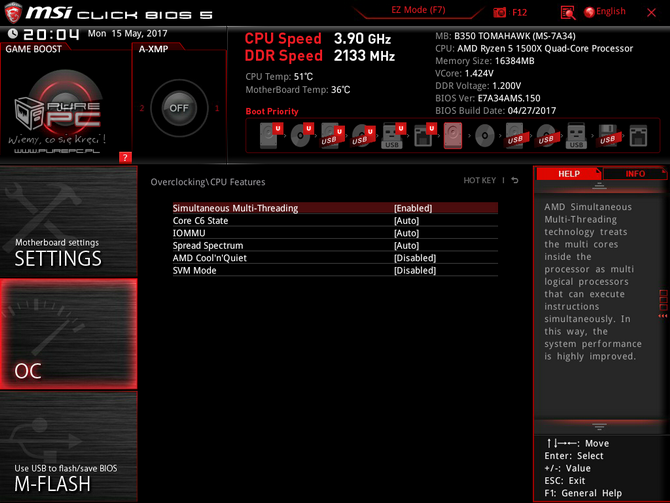Open Spread Spectrum [Auto] value
Screen dimensions: 670x503
(406, 245)
